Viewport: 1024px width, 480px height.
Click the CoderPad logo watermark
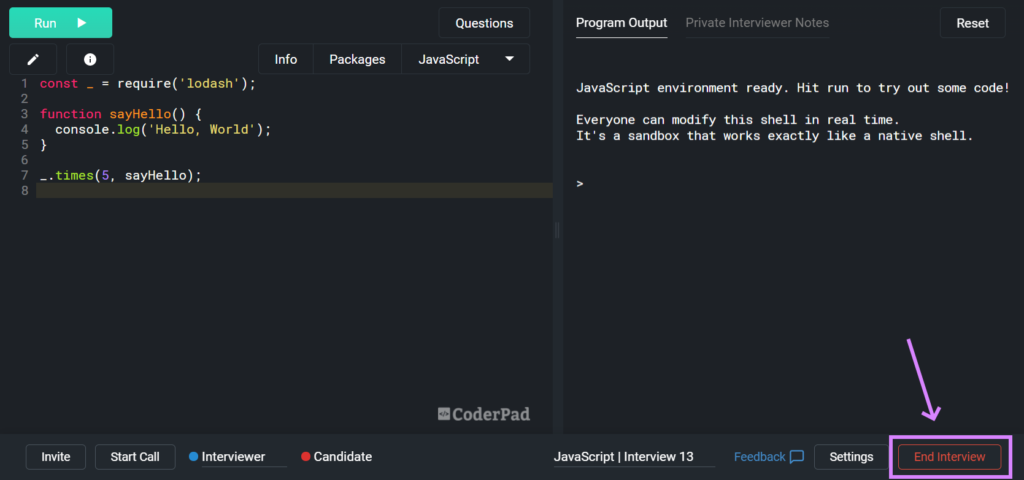click(x=484, y=414)
